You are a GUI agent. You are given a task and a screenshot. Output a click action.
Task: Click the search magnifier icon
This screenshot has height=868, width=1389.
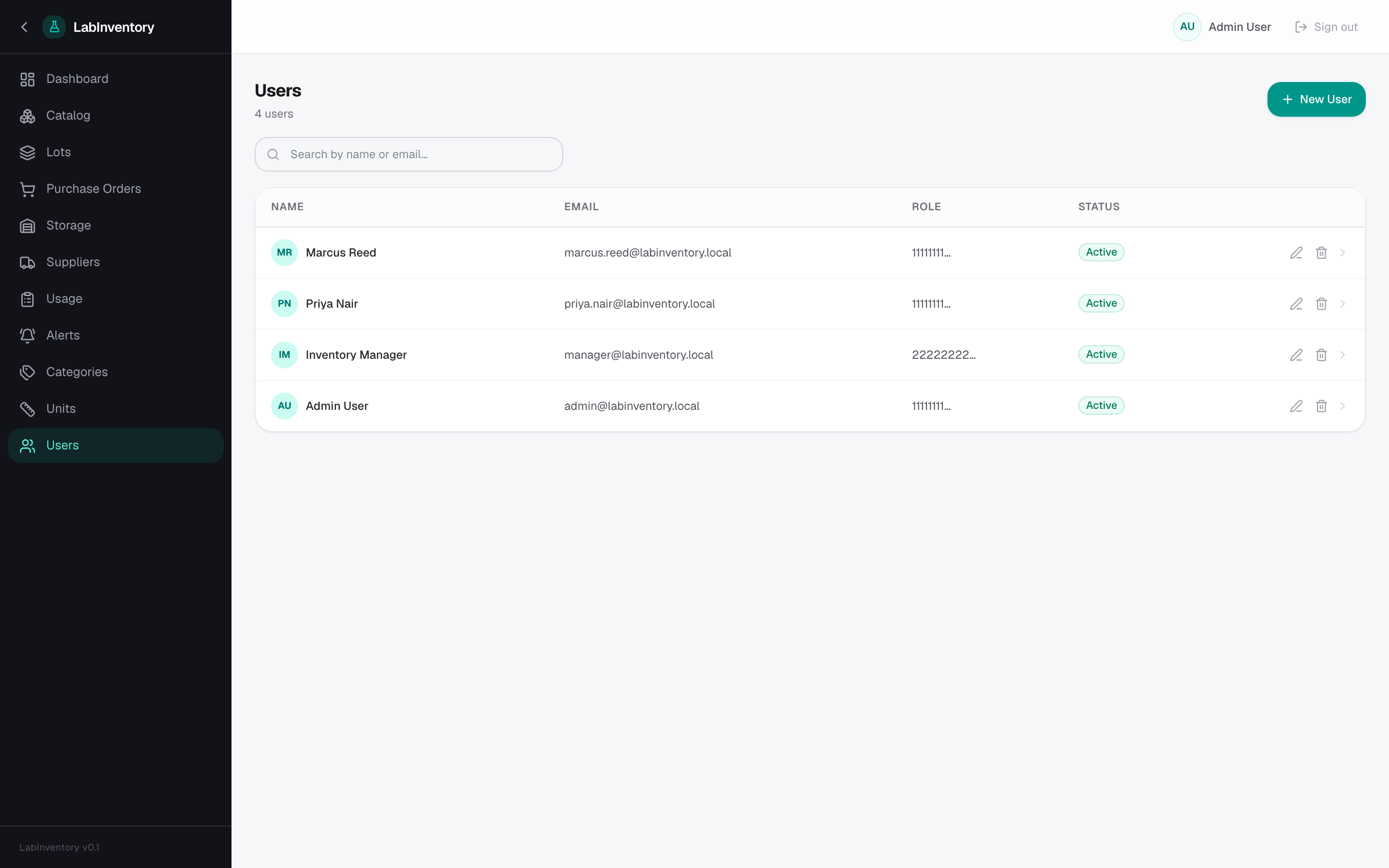273,154
